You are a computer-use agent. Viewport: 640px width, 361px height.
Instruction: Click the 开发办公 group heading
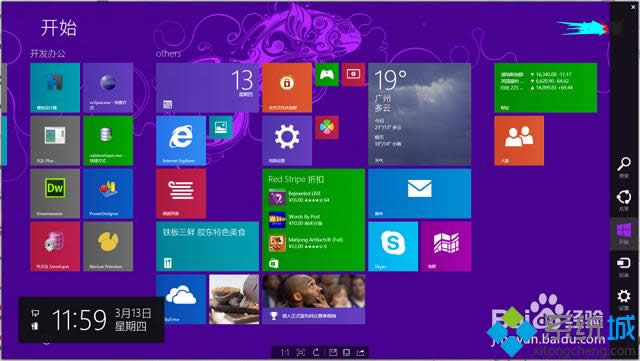pyautogui.click(x=48, y=53)
